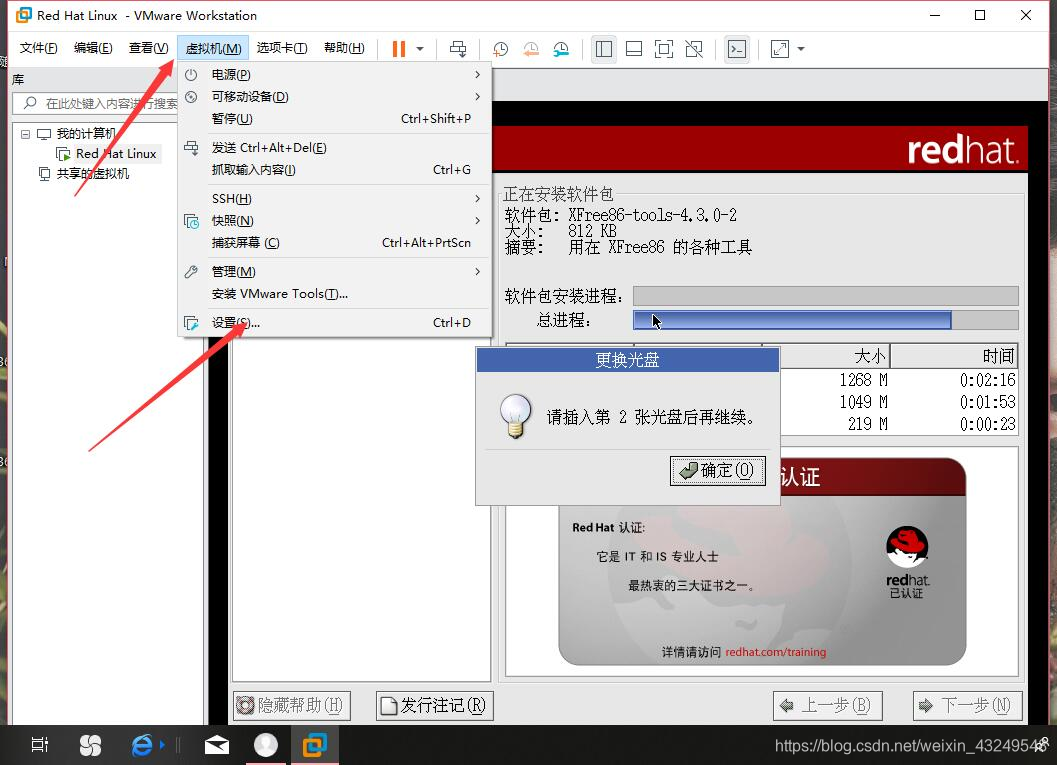This screenshot has width=1057, height=765.
Task: Expand the SSH(H) submenu
Action: pos(334,199)
